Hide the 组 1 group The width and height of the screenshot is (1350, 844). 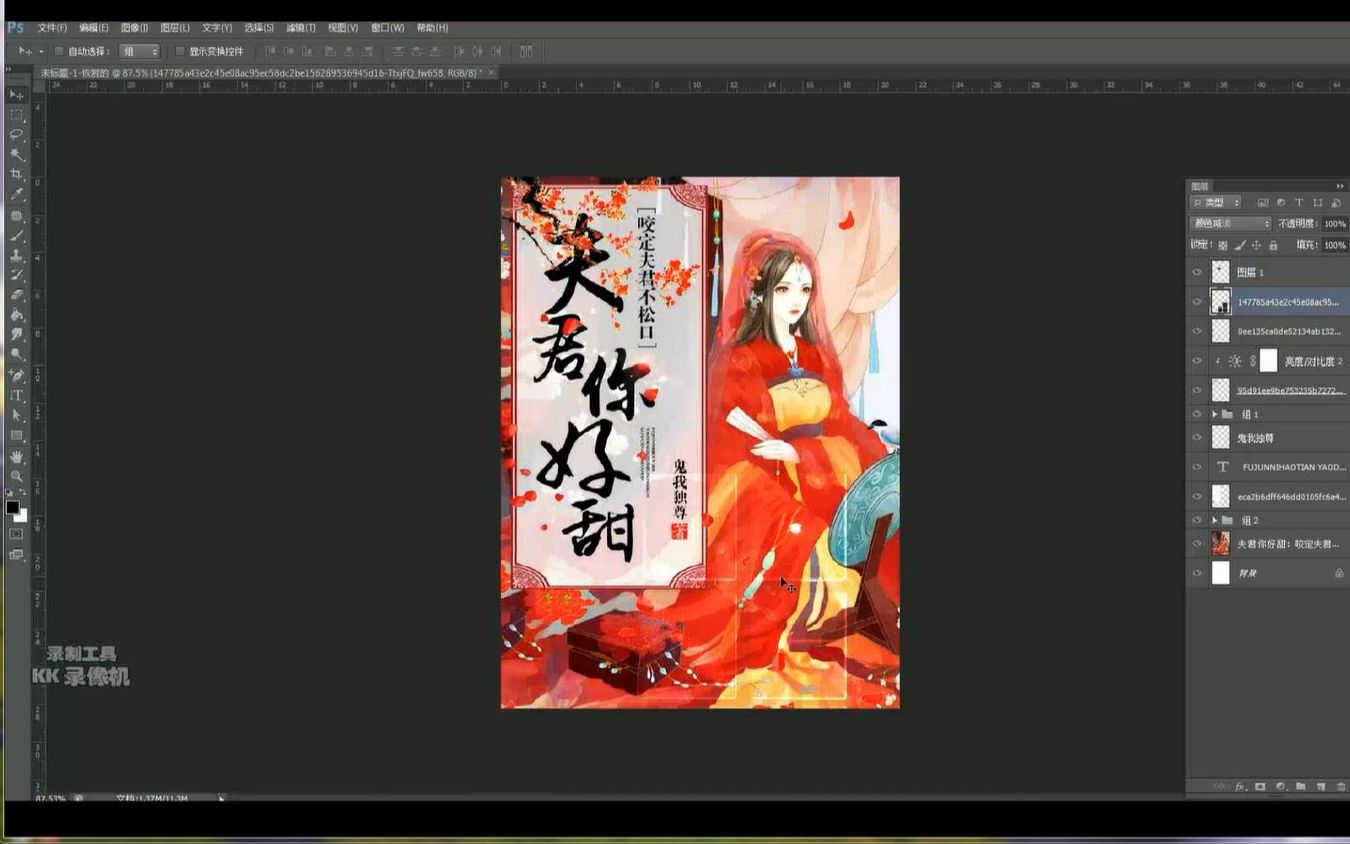[x=1197, y=414]
